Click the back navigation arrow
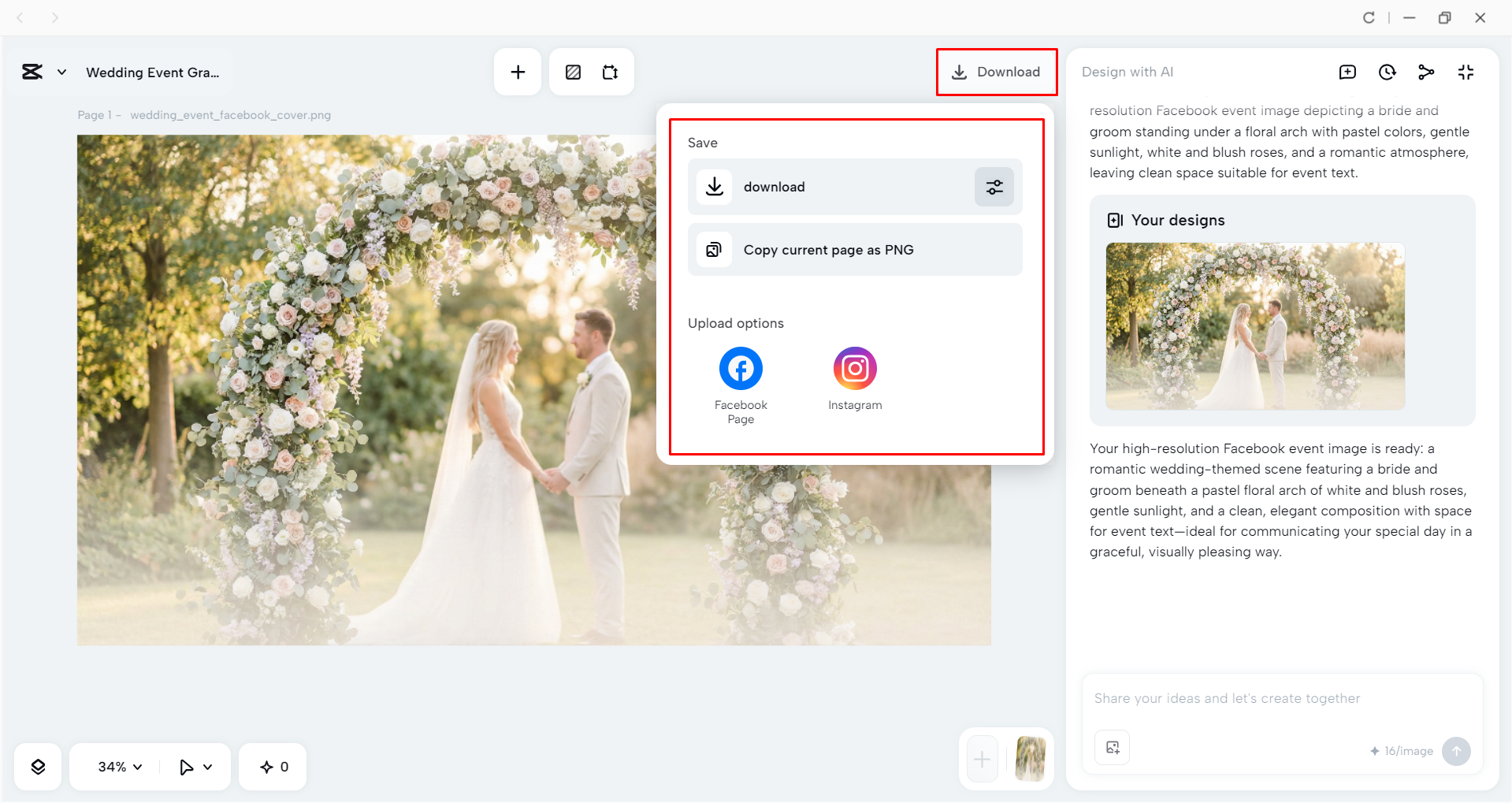1512x803 pixels. click(x=20, y=17)
